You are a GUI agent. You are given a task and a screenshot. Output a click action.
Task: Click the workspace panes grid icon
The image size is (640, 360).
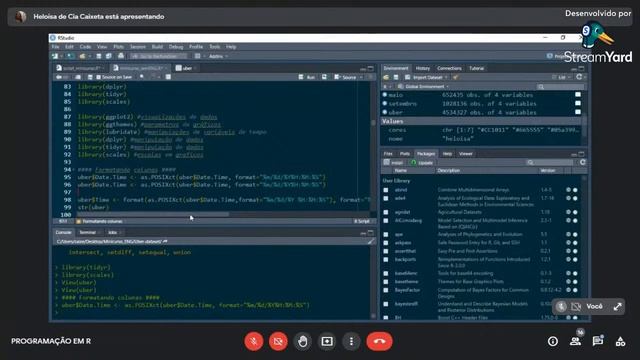point(198,56)
